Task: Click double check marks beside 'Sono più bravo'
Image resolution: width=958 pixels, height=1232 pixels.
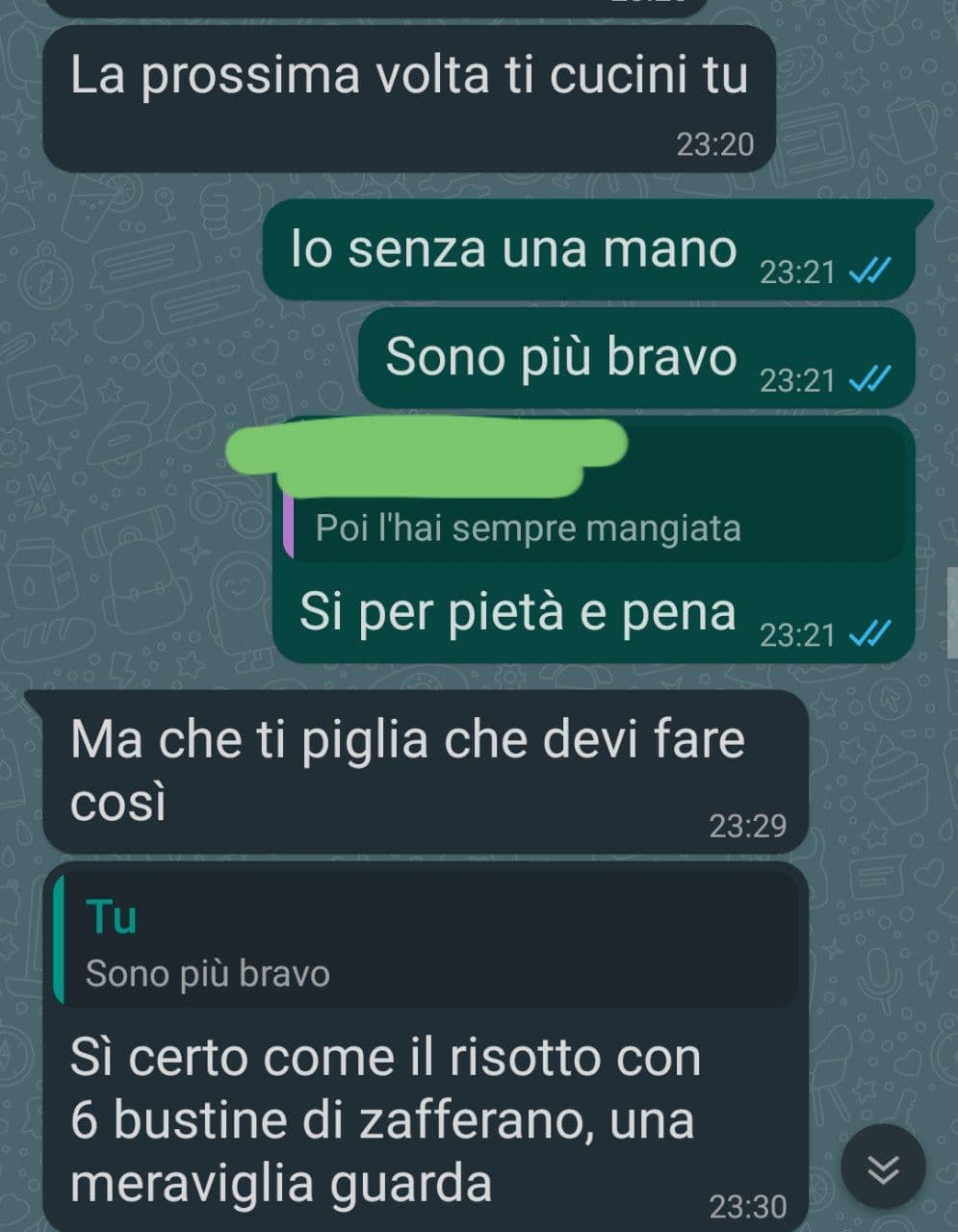Action: pyautogui.click(x=869, y=380)
